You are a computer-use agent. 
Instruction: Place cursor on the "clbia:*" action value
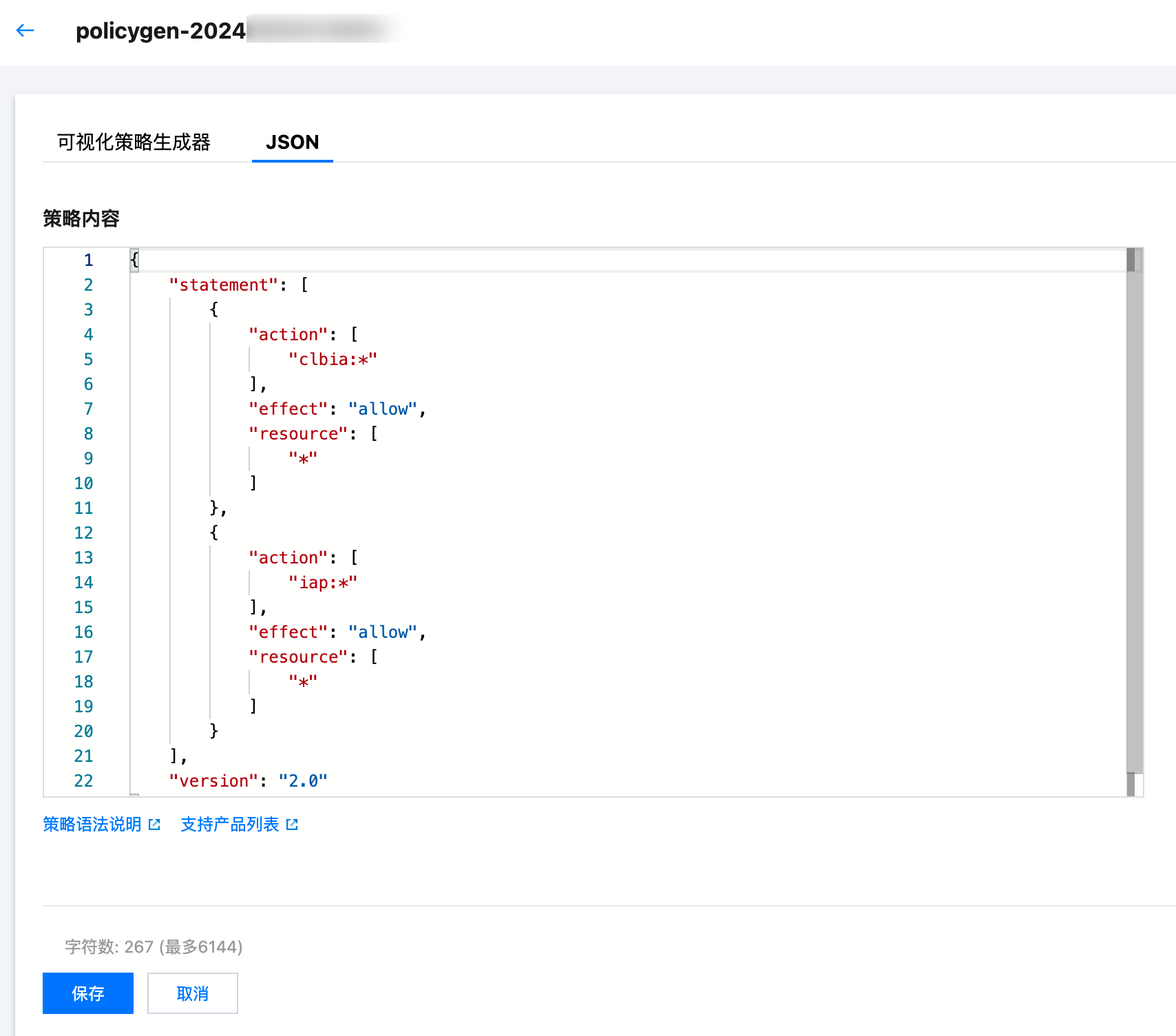click(333, 360)
